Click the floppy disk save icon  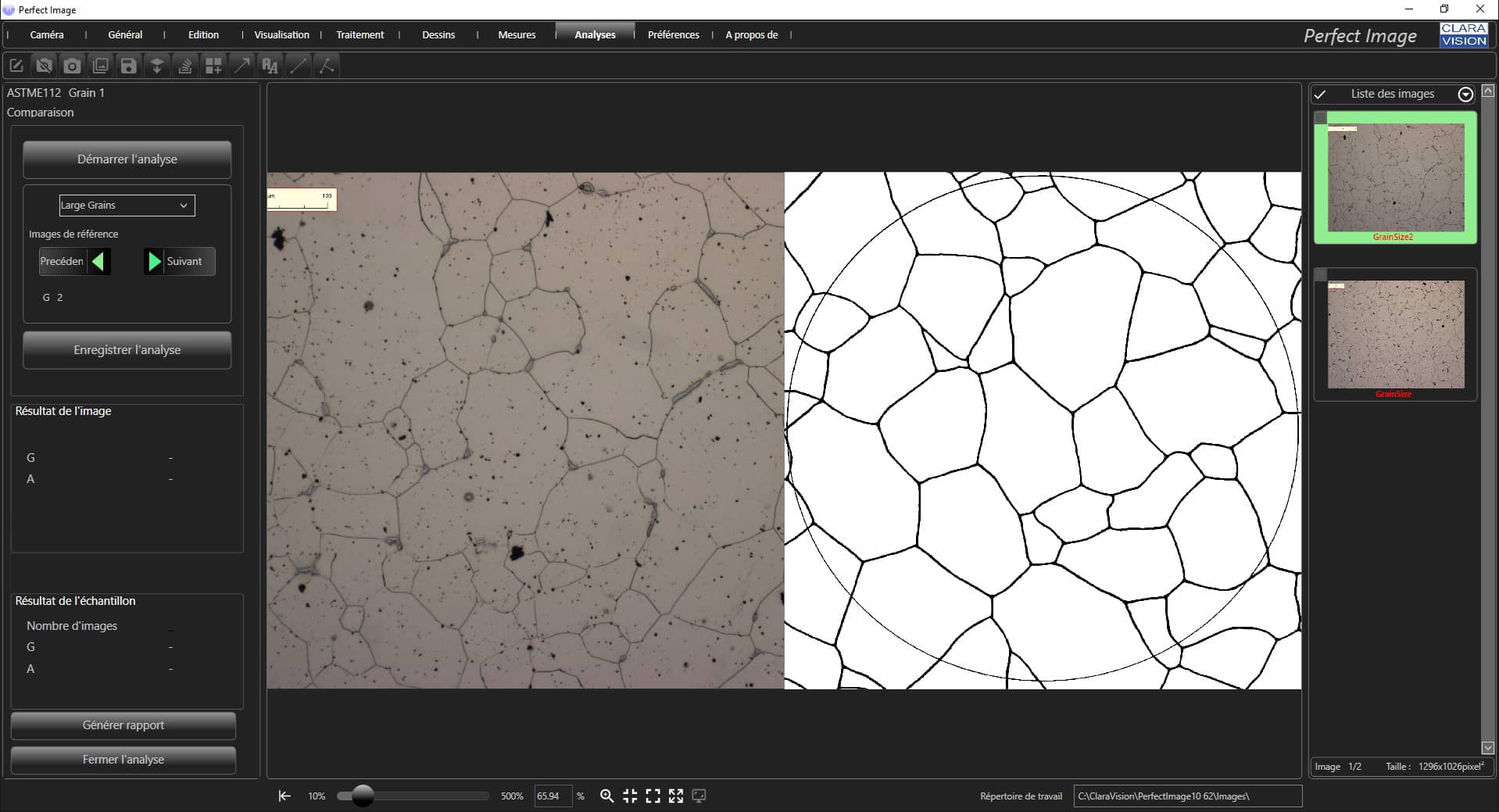point(129,66)
